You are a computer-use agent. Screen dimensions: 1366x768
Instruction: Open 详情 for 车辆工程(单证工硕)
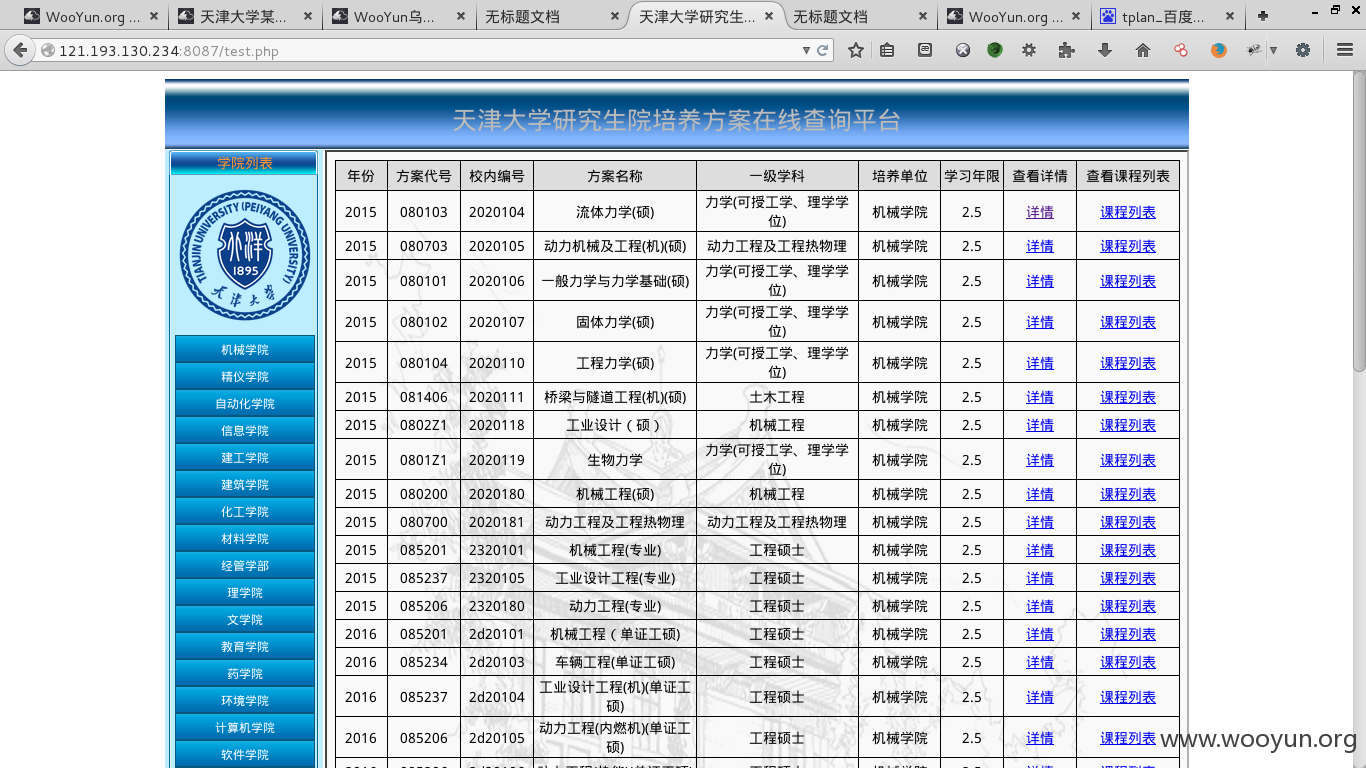pyautogui.click(x=1040, y=662)
